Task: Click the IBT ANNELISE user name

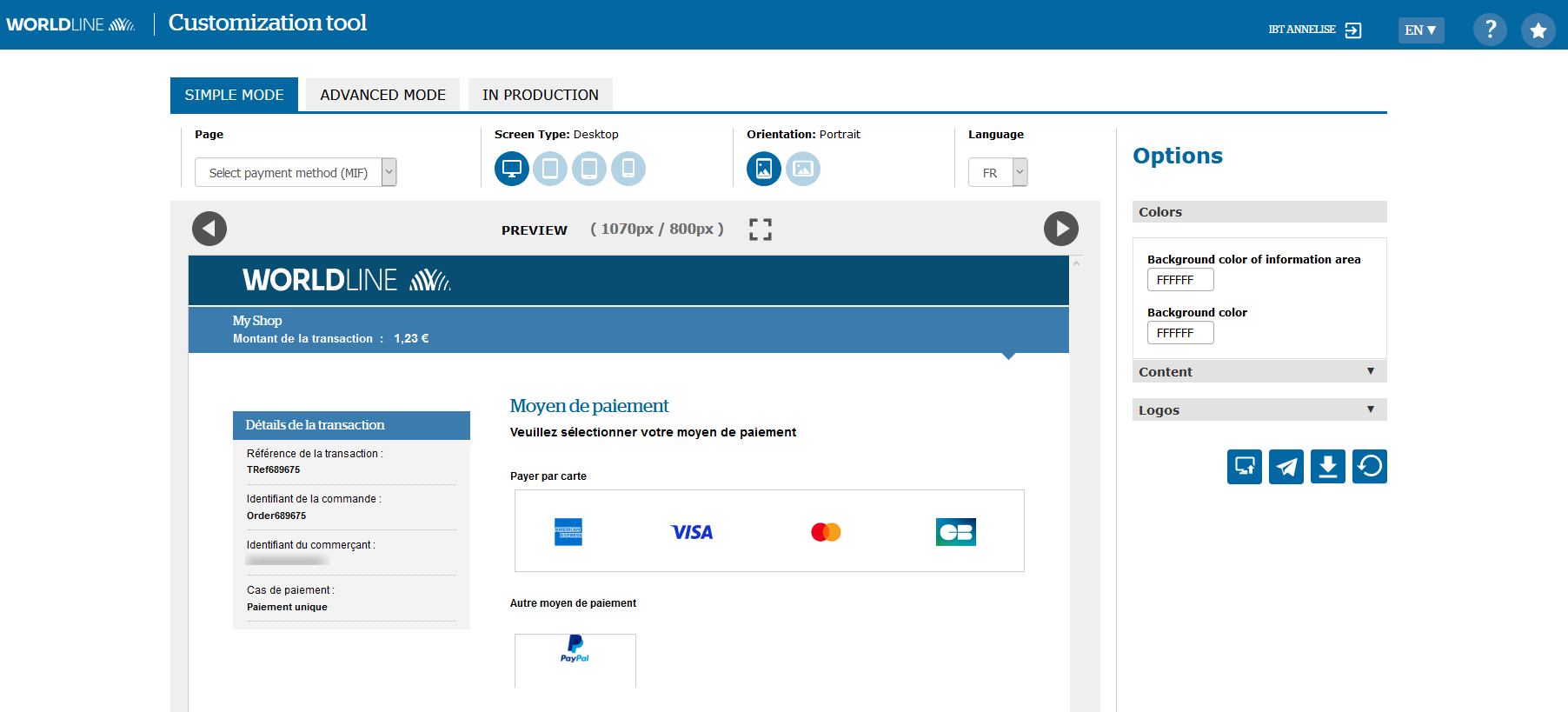Action: (1301, 30)
